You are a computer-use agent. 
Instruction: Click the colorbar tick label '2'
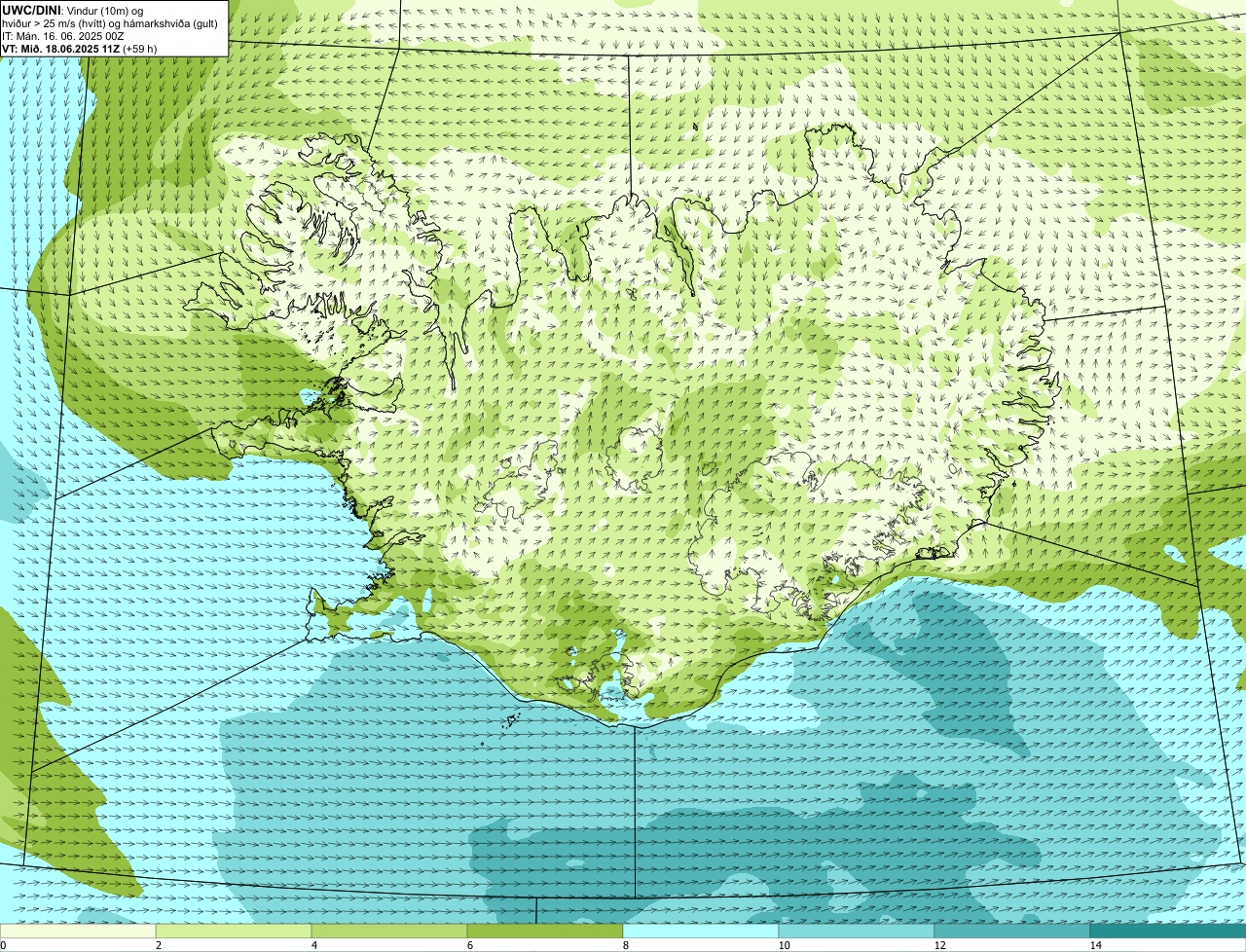click(158, 945)
